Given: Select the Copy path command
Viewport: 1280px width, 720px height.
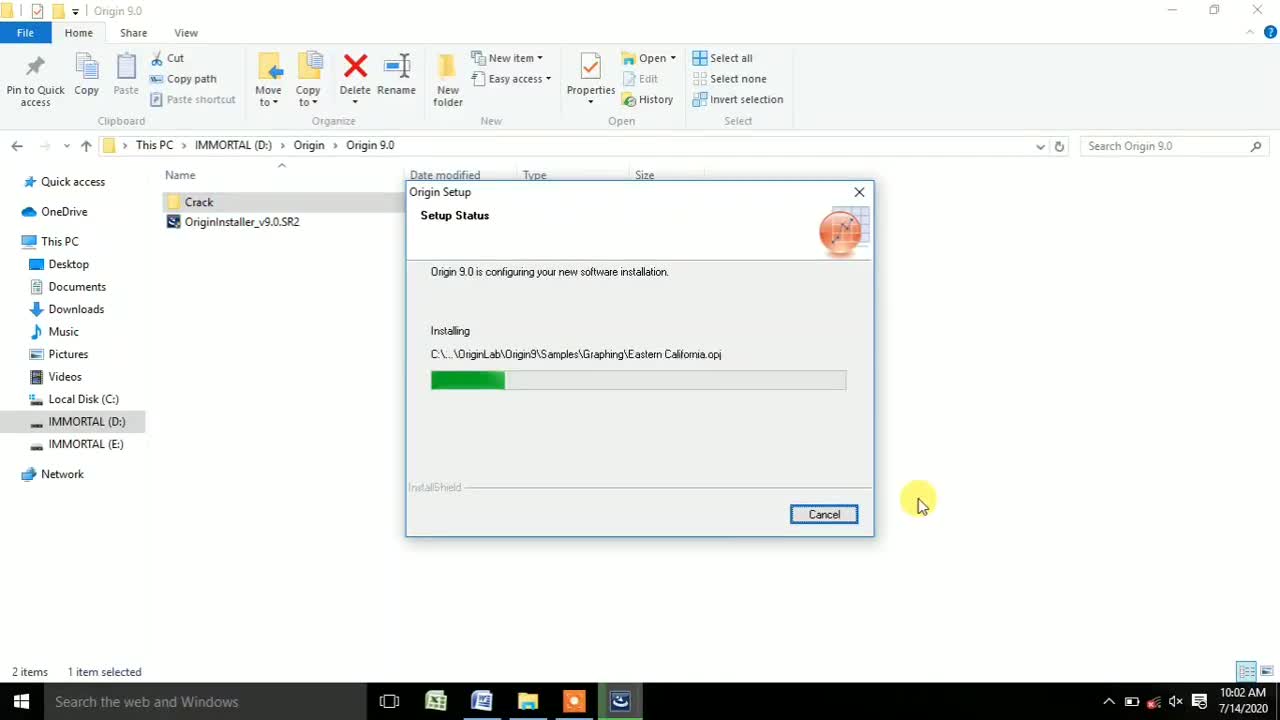Looking at the screenshot, I should 183,79.
